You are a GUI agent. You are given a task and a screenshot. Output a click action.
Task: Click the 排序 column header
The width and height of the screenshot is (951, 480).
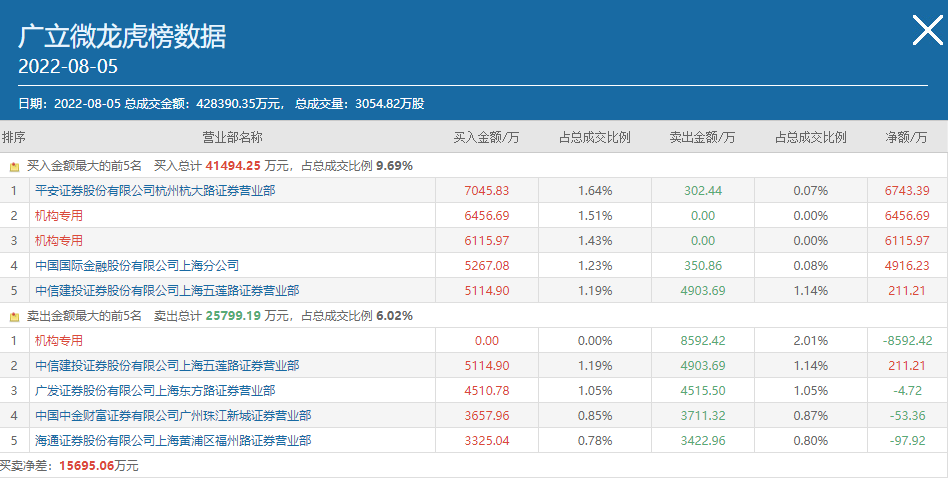[14, 137]
